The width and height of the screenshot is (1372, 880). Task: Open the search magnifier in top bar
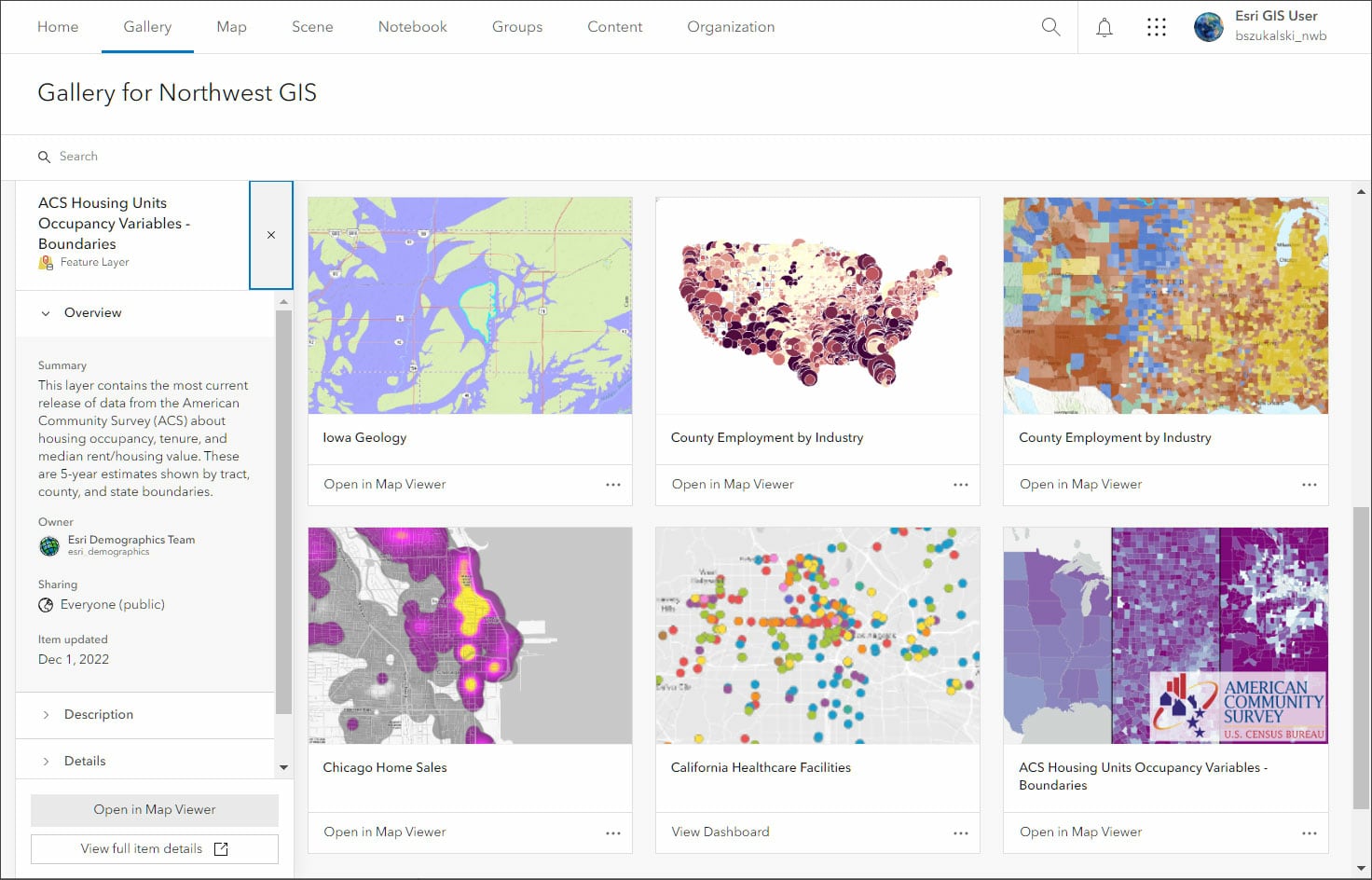pyautogui.click(x=1050, y=27)
